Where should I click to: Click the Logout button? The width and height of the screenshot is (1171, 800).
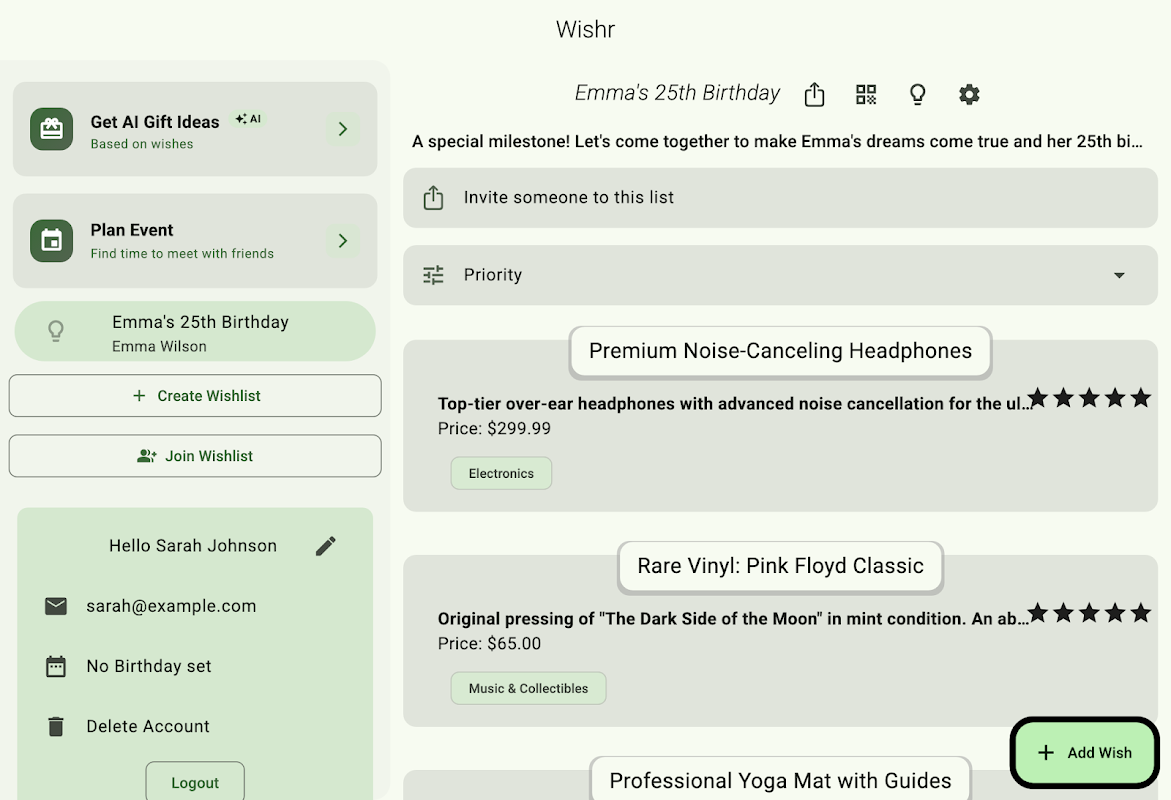tap(195, 782)
